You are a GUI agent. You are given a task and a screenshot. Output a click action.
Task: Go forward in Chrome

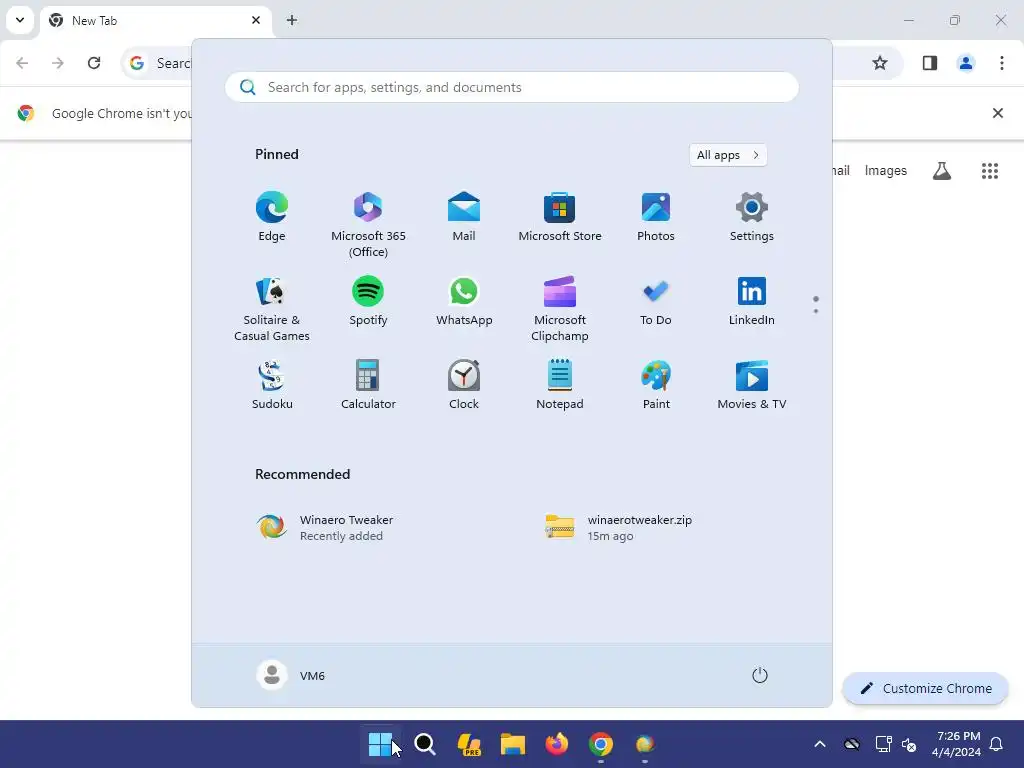coord(58,63)
